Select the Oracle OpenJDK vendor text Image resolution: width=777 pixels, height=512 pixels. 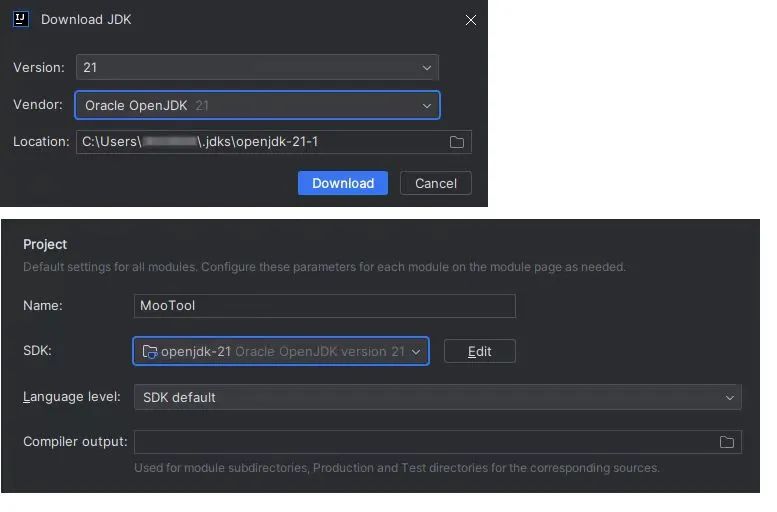(x=136, y=105)
